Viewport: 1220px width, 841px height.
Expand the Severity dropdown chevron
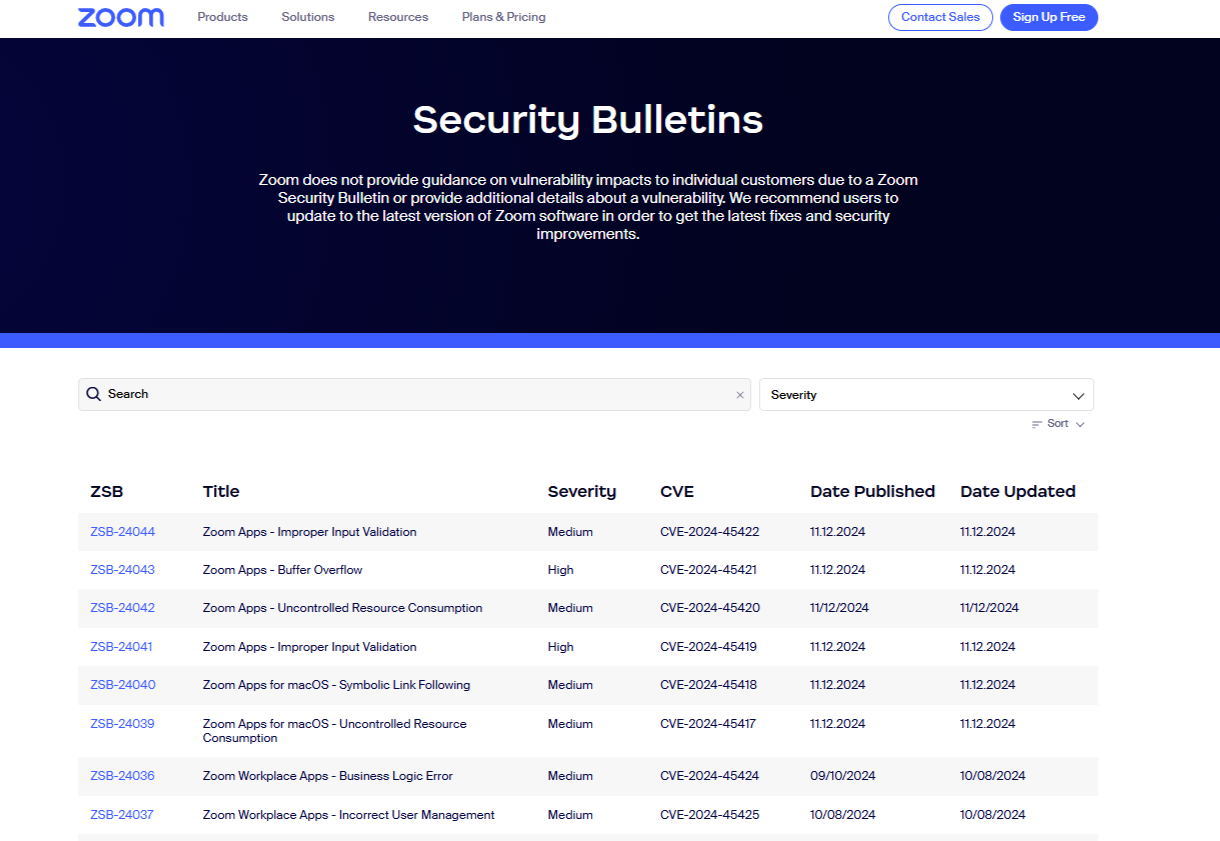(x=1078, y=396)
